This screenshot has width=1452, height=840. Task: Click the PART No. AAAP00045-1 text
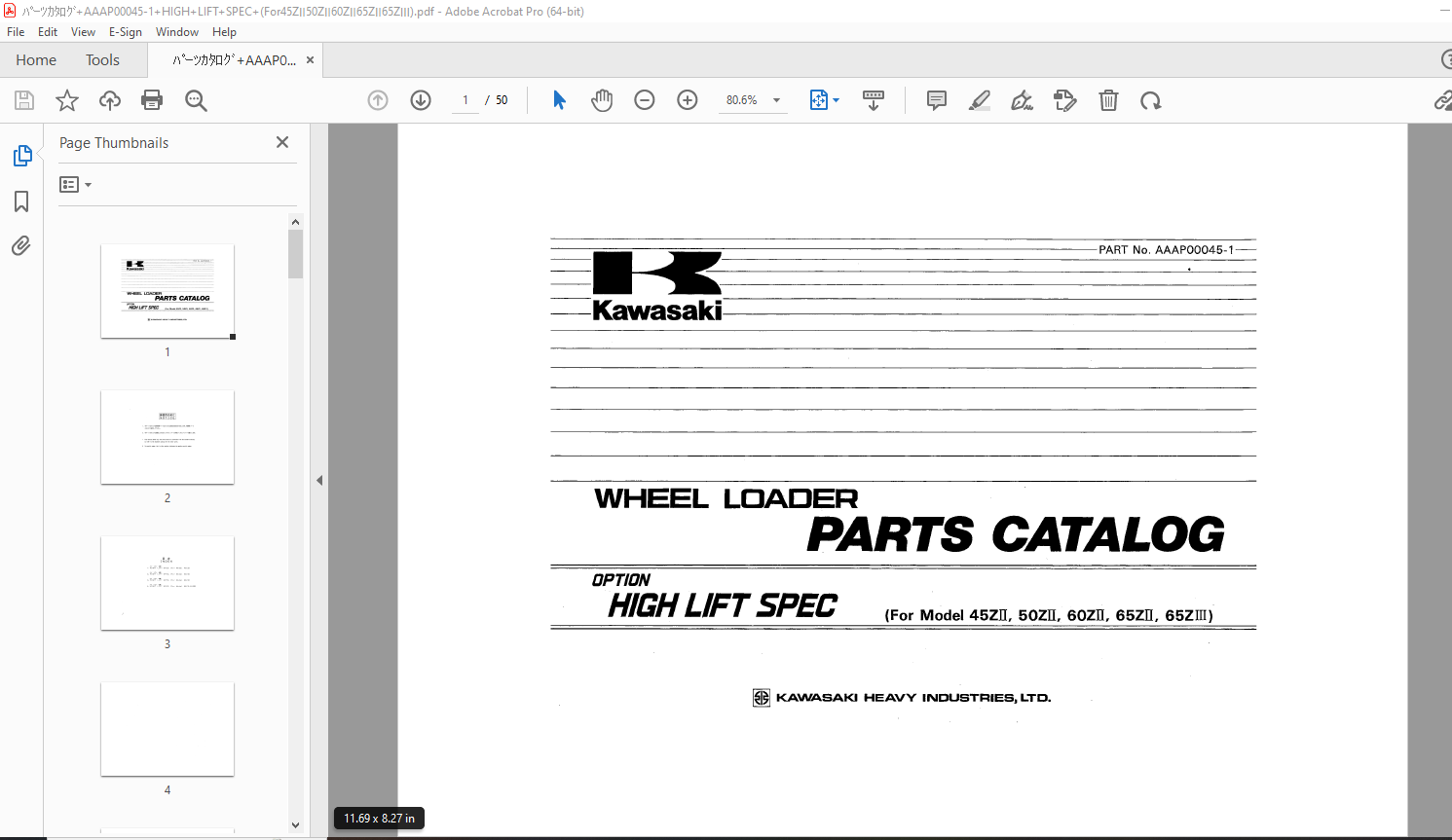(x=1166, y=250)
